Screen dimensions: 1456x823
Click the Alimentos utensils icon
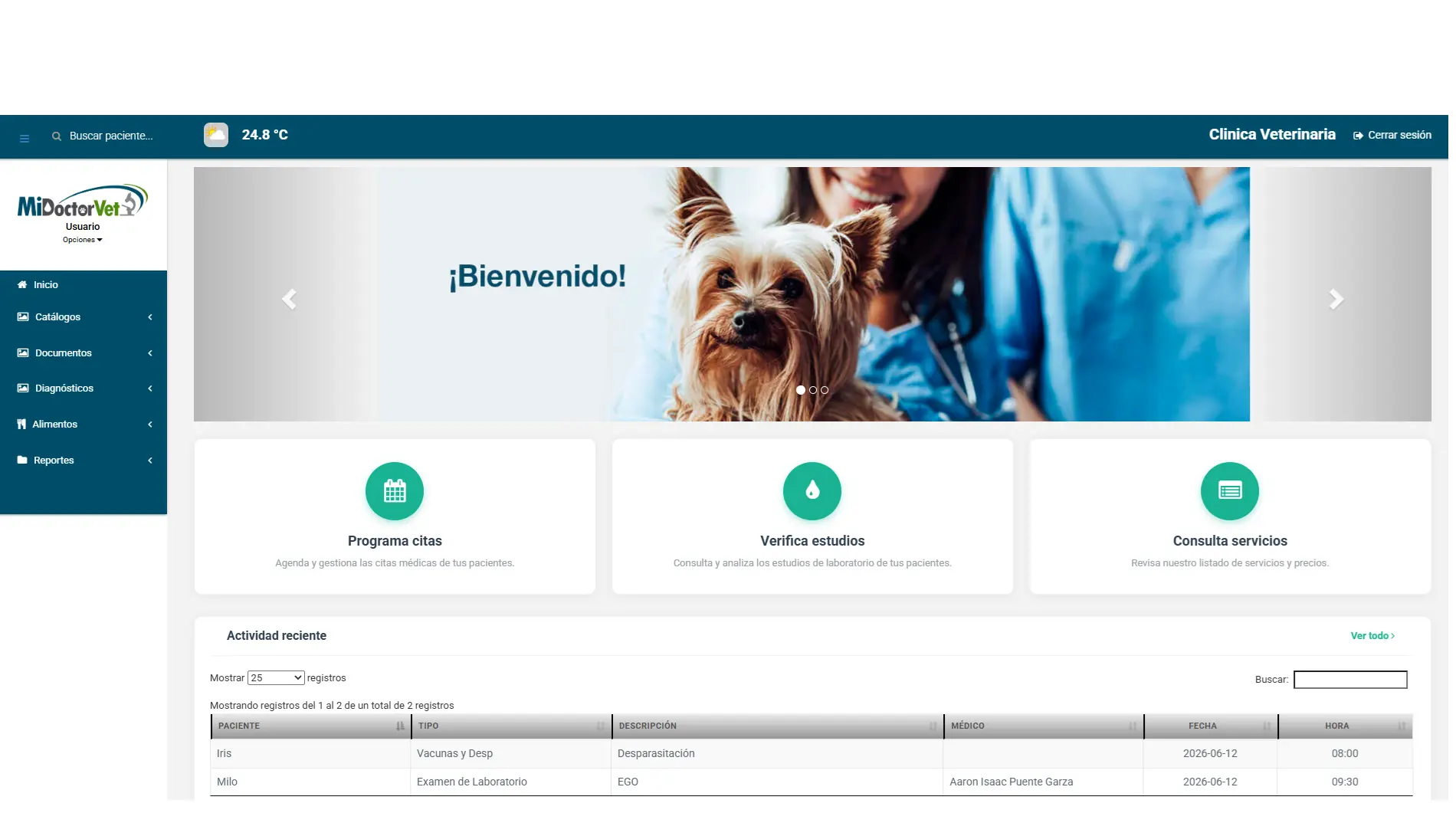[21, 424]
